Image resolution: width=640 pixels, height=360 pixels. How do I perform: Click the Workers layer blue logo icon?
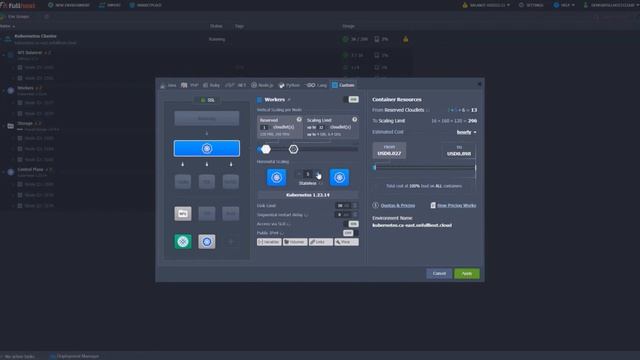[x=260, y=100]
